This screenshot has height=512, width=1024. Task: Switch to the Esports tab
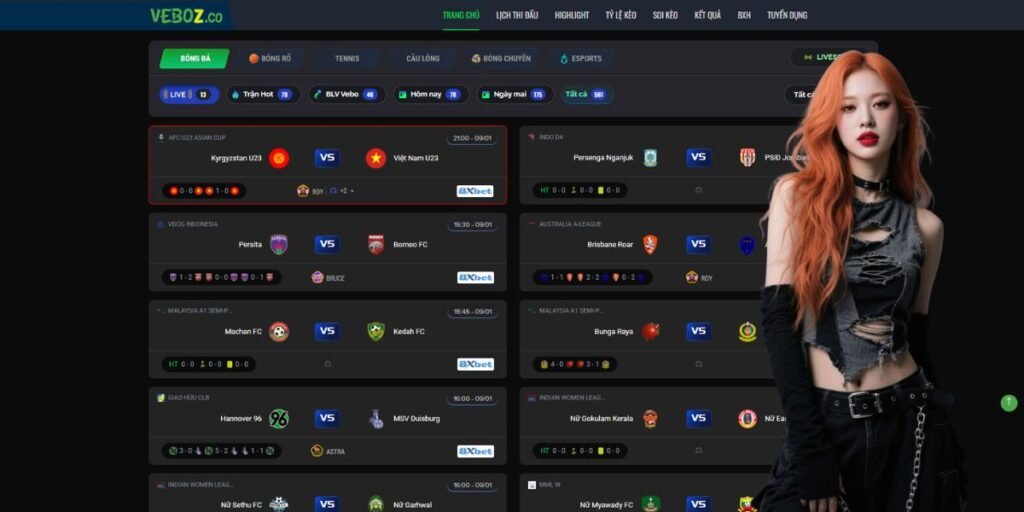point(581,58)
